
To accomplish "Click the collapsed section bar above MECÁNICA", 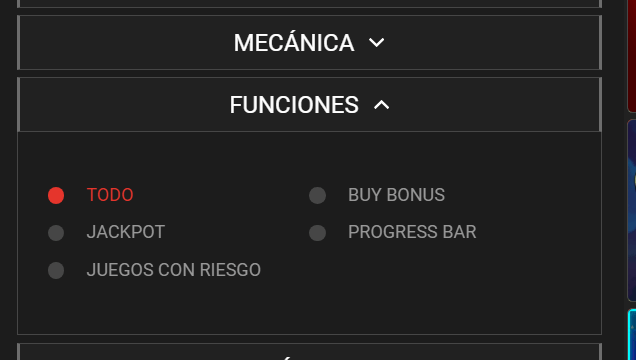I will [x=309, y=4].
